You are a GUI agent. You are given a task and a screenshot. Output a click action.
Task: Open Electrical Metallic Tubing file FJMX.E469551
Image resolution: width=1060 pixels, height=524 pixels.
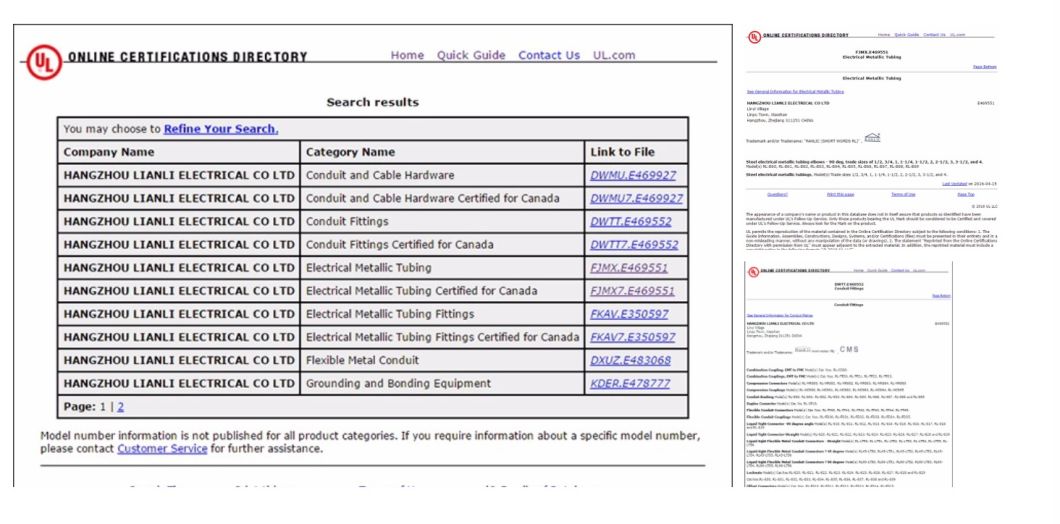click(x=629, y=268)
